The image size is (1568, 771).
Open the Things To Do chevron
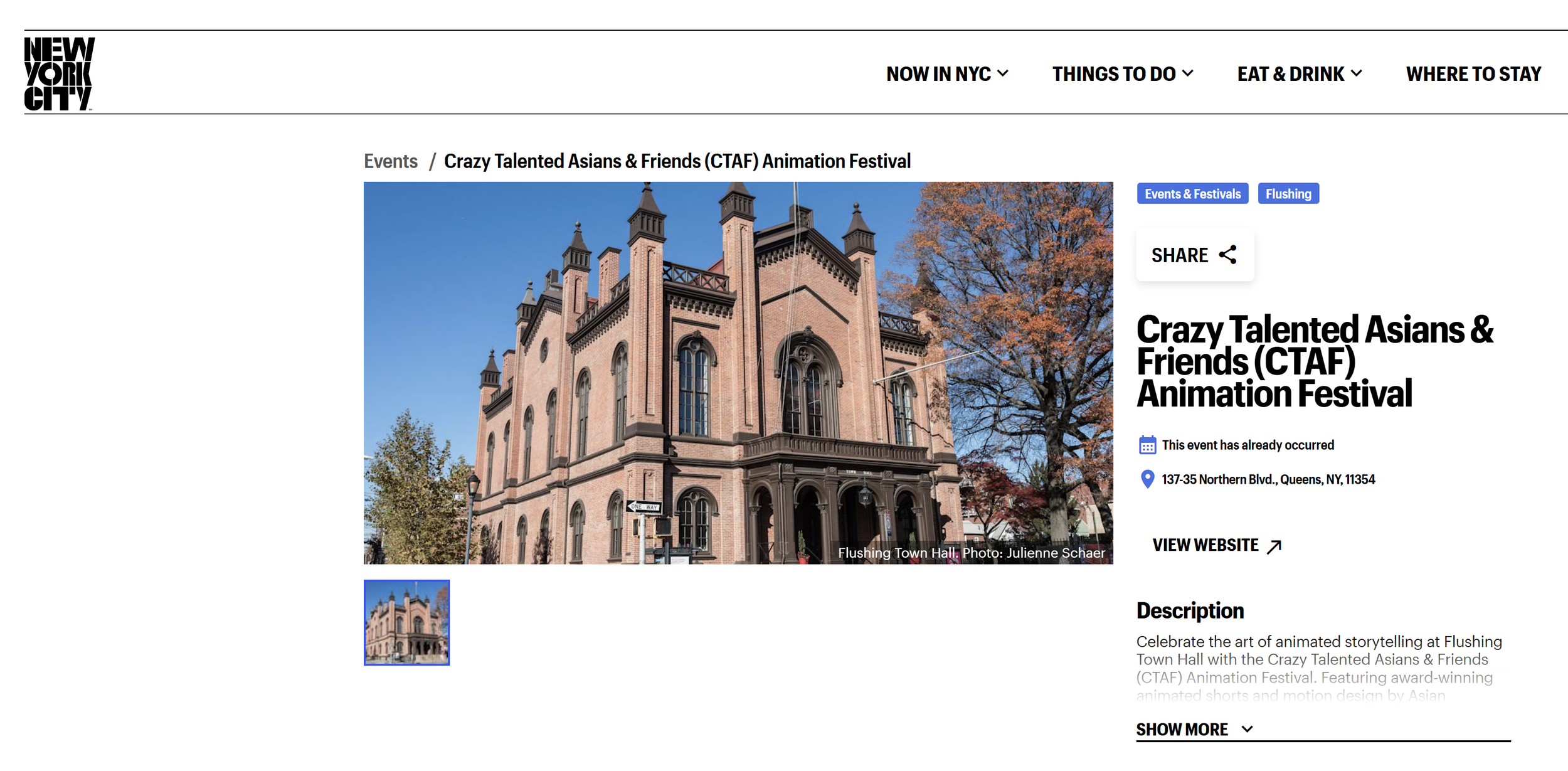(x=1187, y=73)
